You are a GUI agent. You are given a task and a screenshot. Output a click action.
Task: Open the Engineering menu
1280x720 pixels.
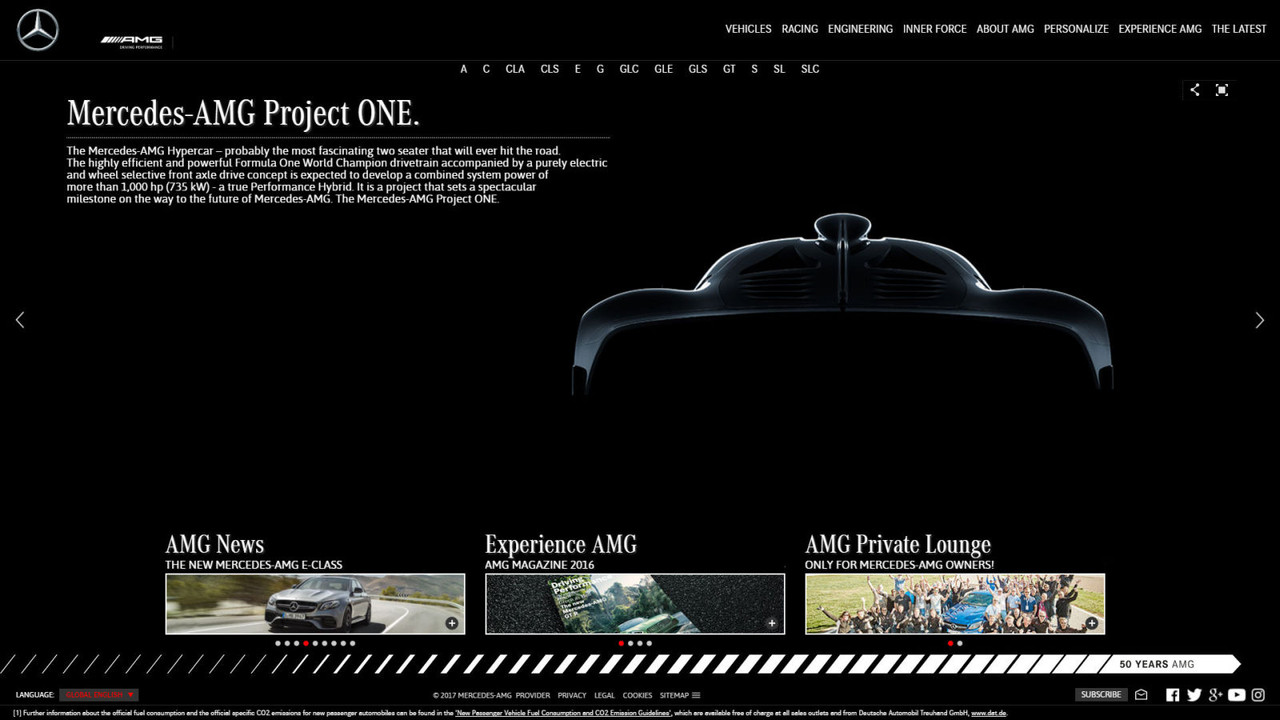point(860,29)
